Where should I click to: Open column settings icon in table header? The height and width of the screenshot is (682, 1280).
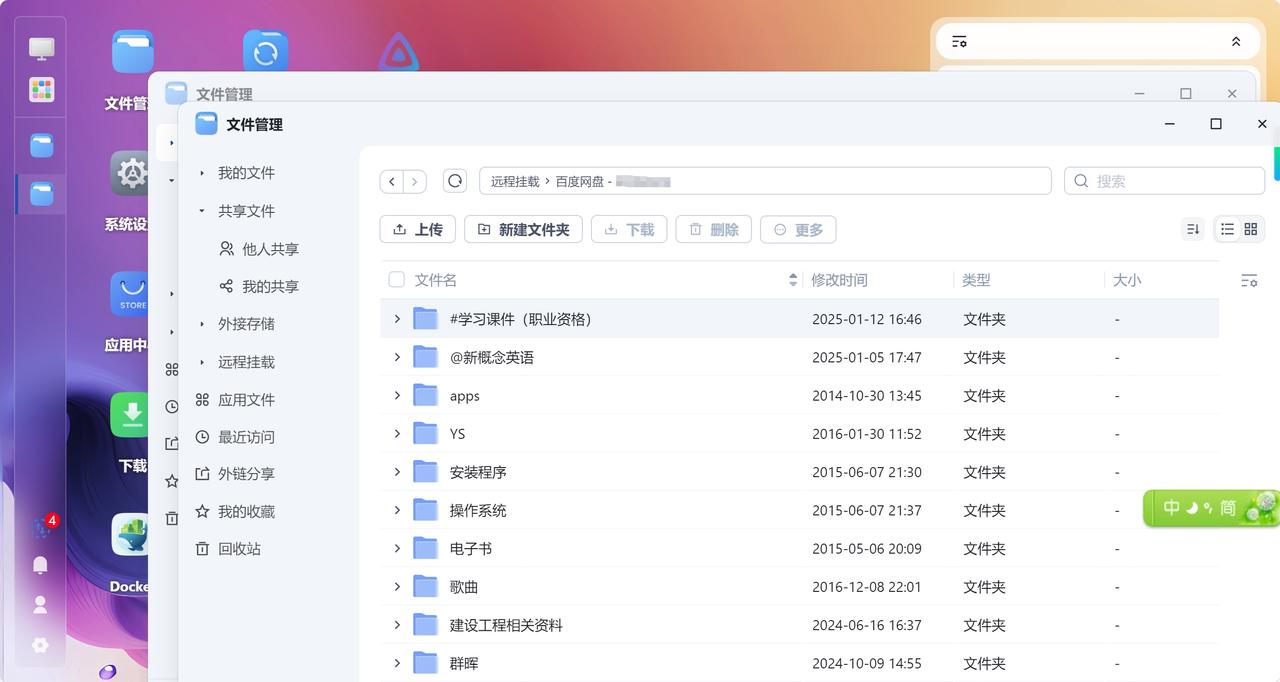(x=1249, y=280)
